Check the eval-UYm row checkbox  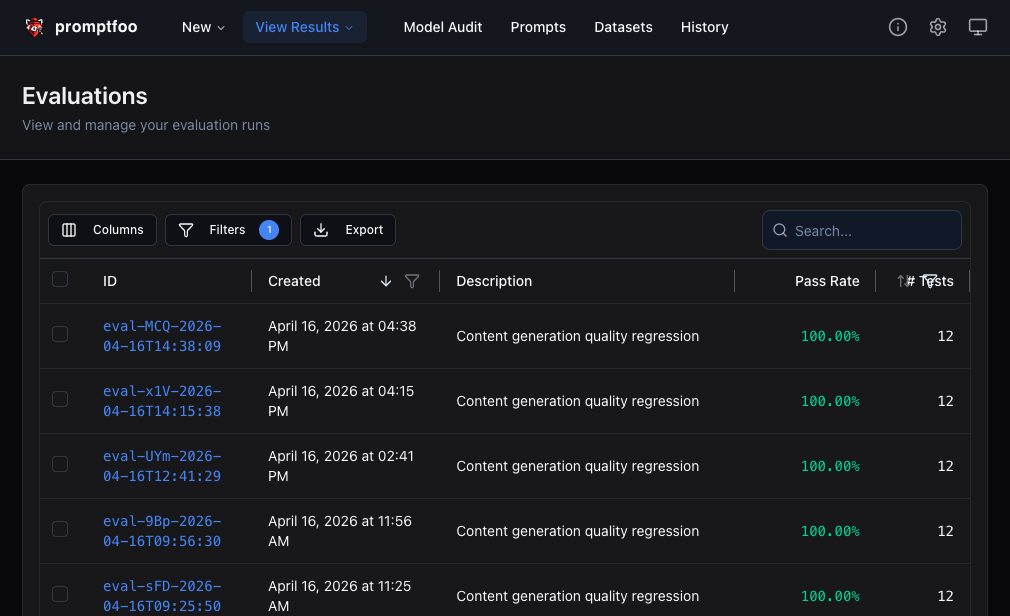pos(60,464)
